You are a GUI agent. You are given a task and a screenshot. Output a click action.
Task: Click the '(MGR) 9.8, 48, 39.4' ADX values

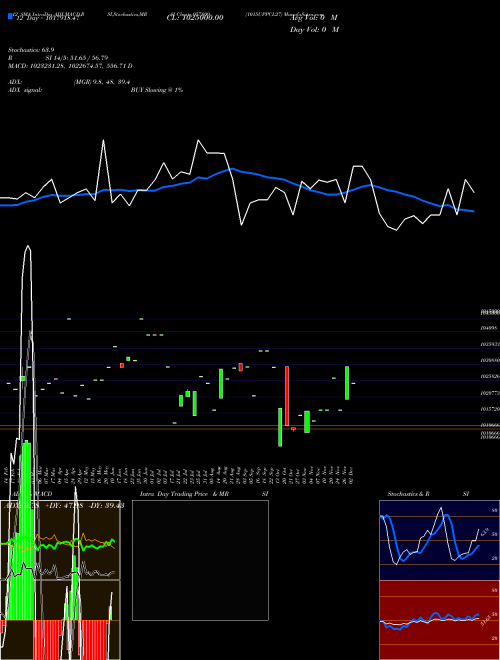click(101, 82)
